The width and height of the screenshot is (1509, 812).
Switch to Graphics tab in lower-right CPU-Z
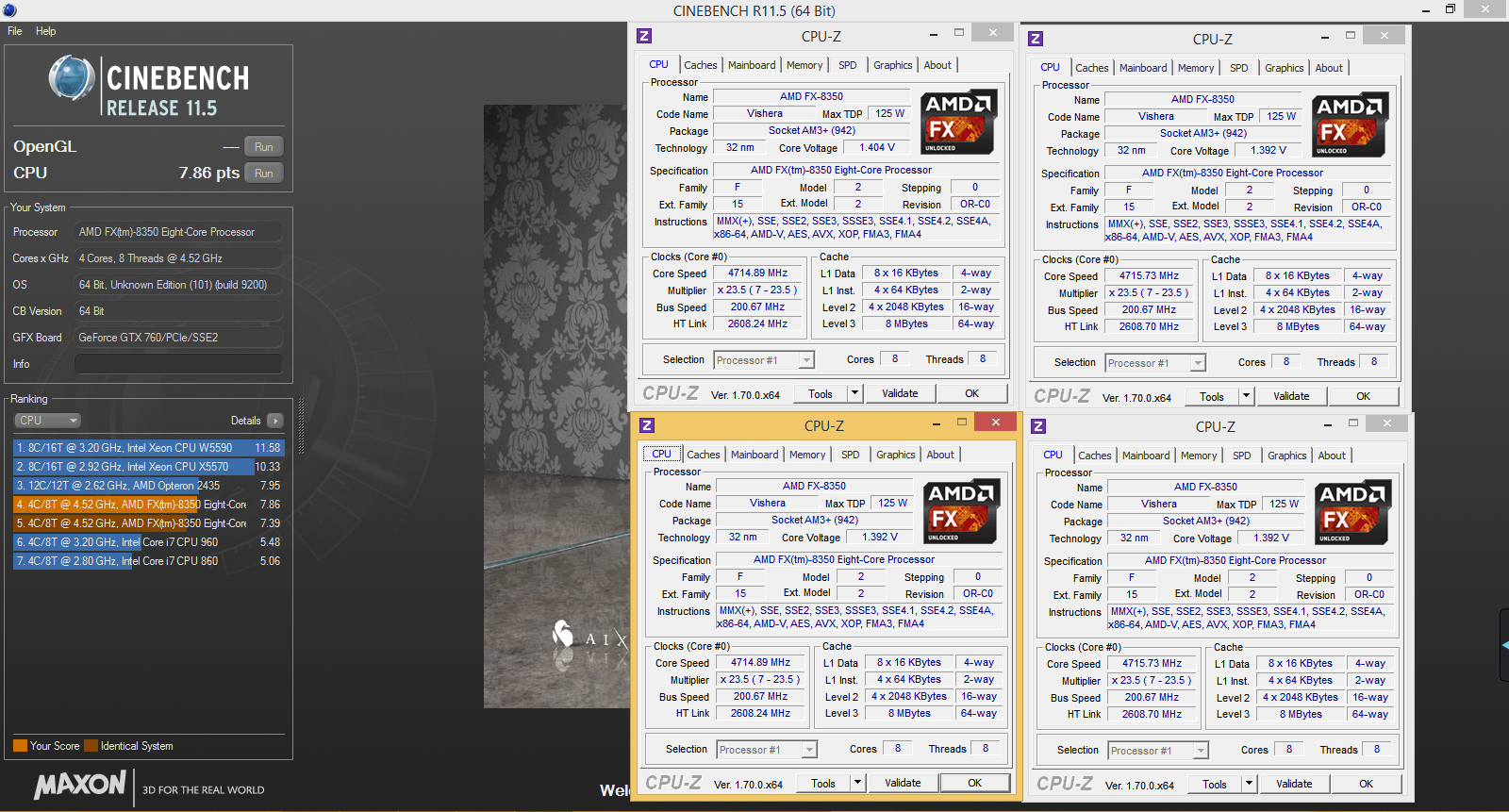pyautogui.click(x=1287, y=456)
